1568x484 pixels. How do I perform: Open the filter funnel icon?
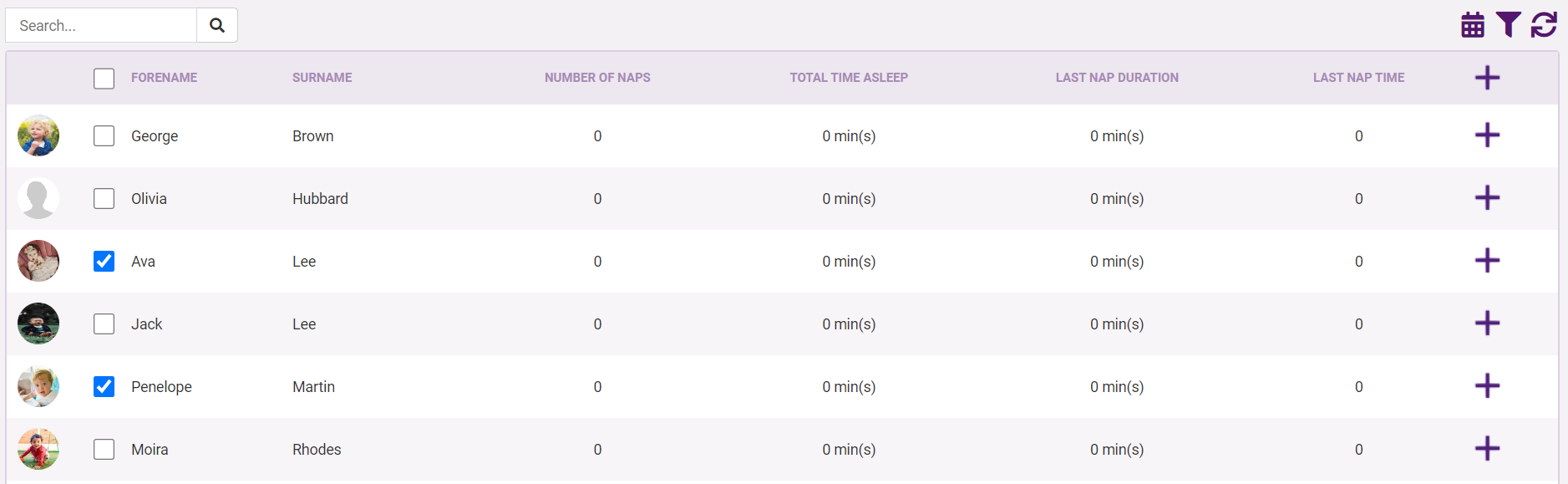click(1508, 25)
